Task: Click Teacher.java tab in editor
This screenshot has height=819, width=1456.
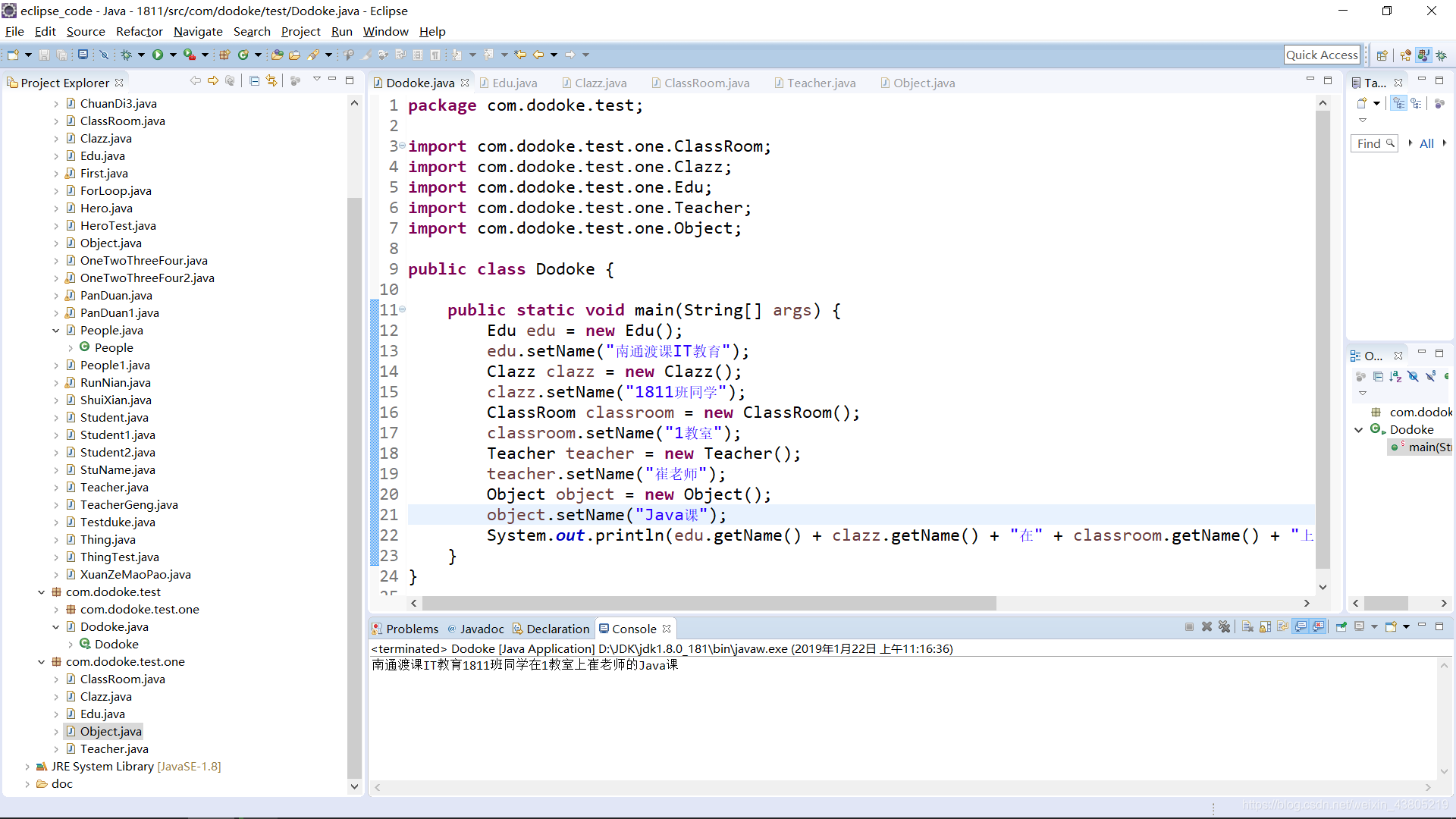Action: point(821,83)
